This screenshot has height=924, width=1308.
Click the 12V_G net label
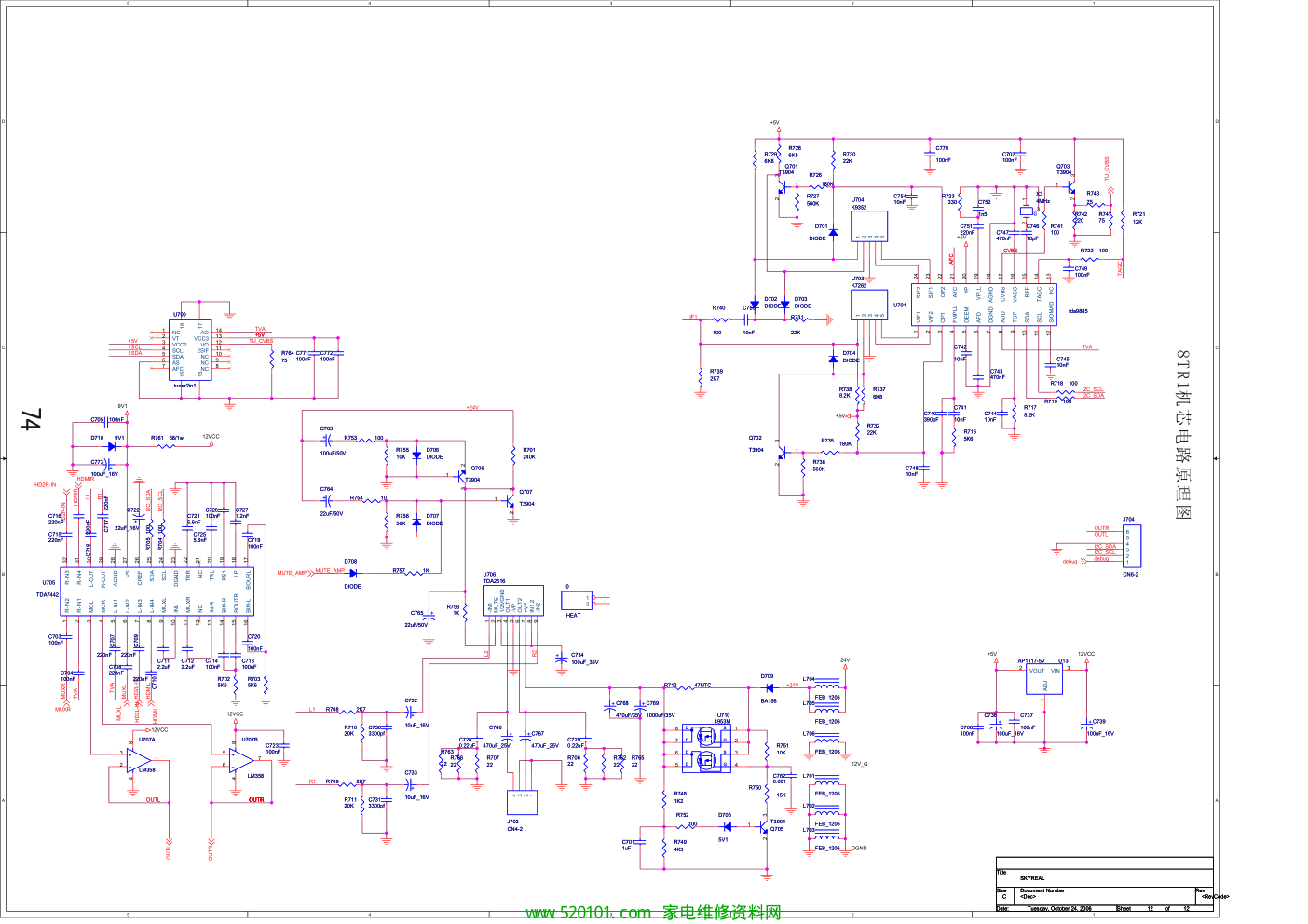pos(859,764)
